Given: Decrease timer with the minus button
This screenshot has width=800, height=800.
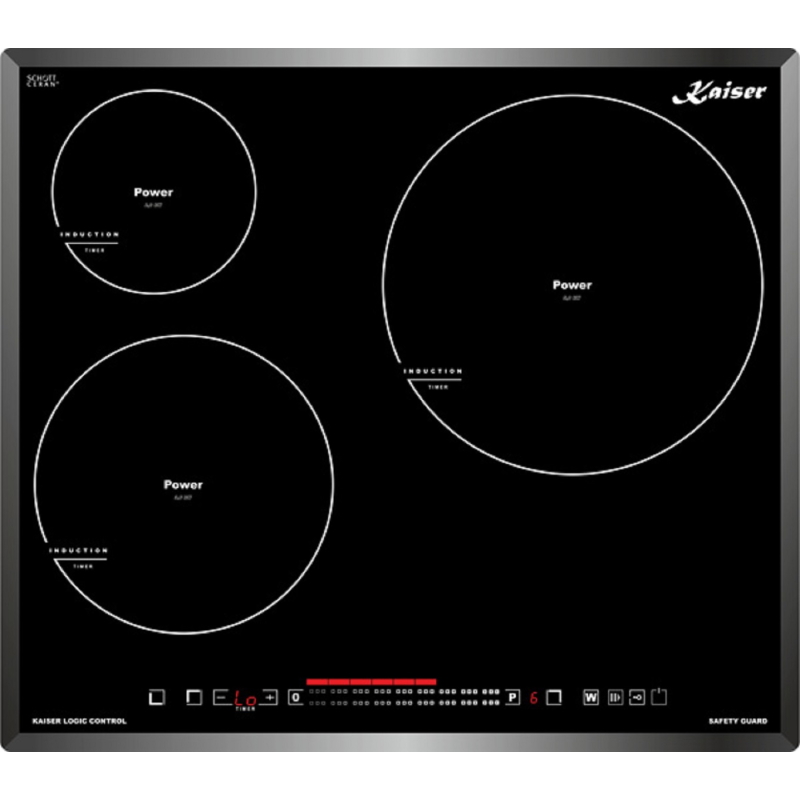Looking at the screenshot, I should (221, 697).
